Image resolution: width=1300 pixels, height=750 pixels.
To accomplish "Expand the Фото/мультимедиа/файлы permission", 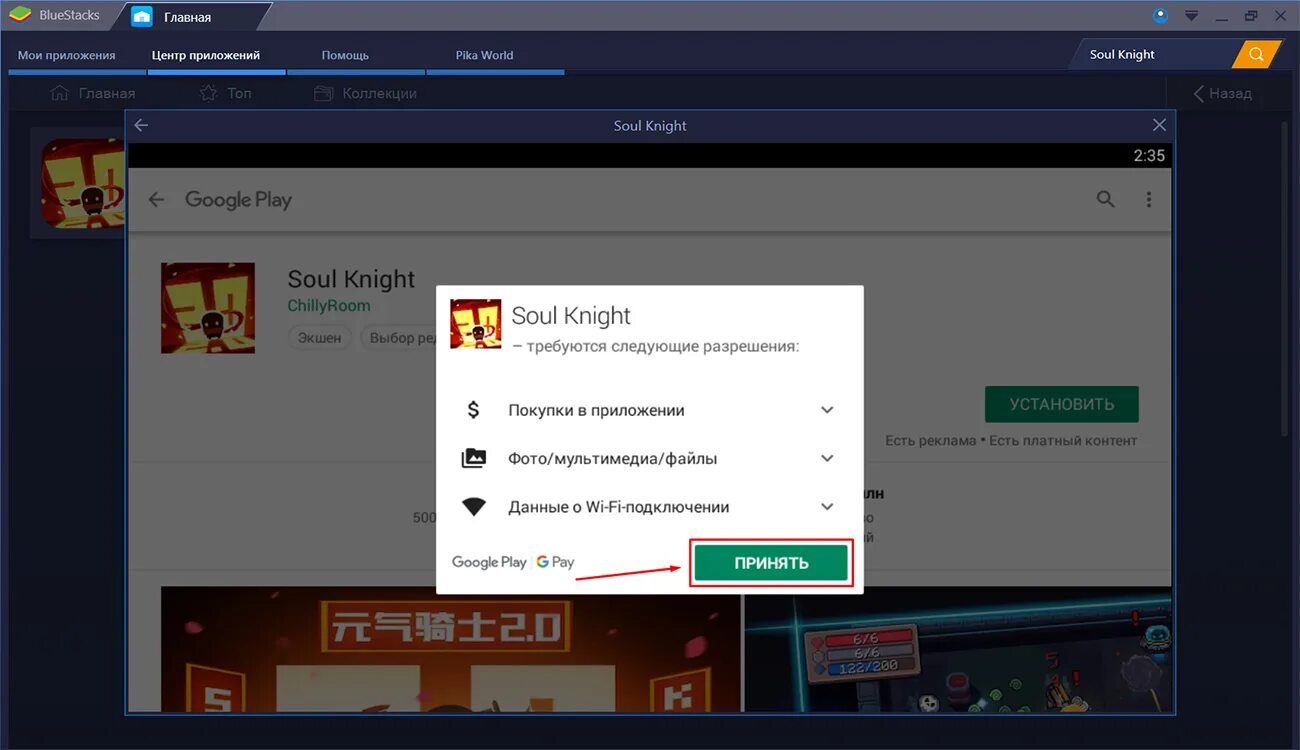I will point(827,458).
